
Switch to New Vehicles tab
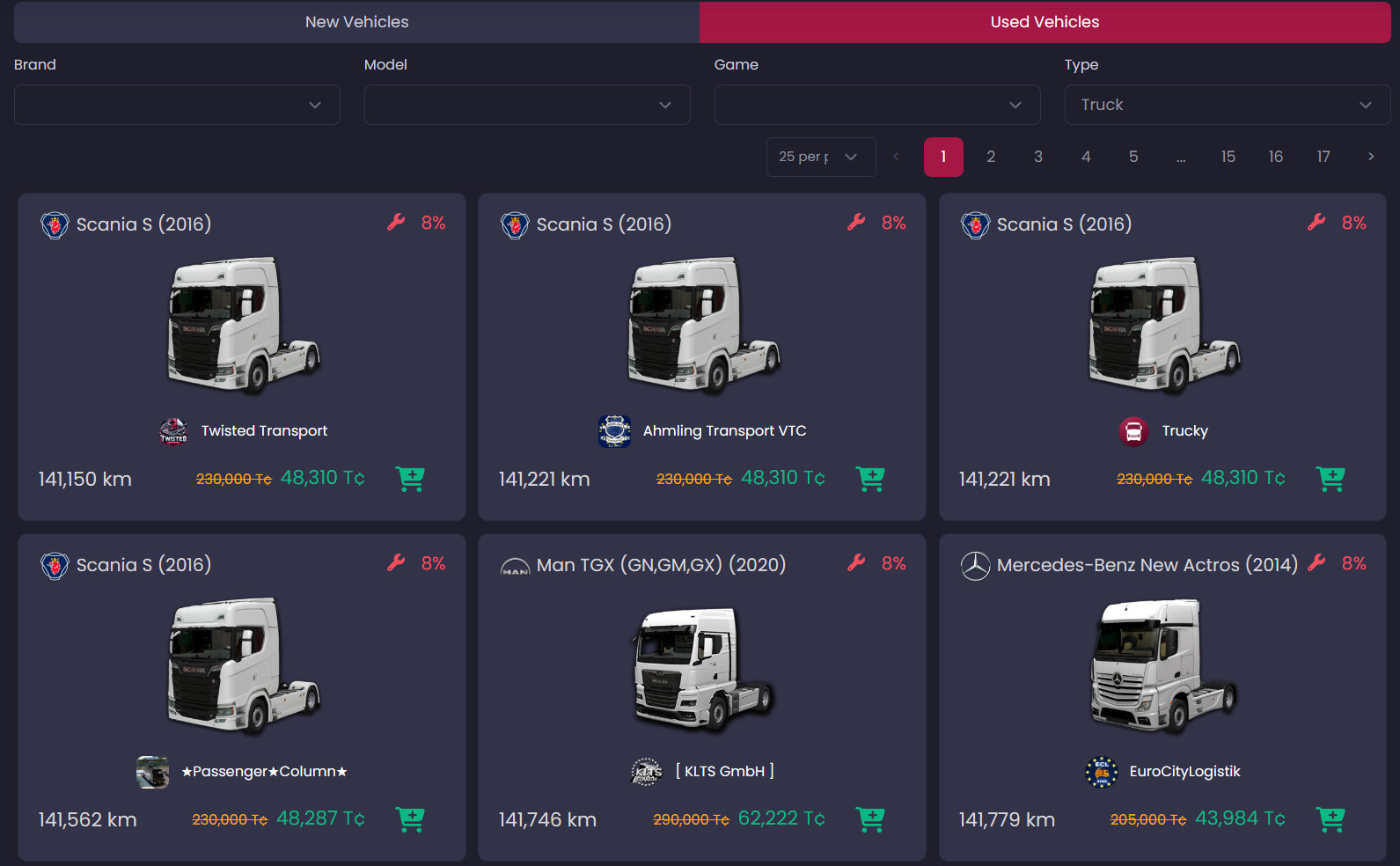pyautogui.click(x=356, y=22)
